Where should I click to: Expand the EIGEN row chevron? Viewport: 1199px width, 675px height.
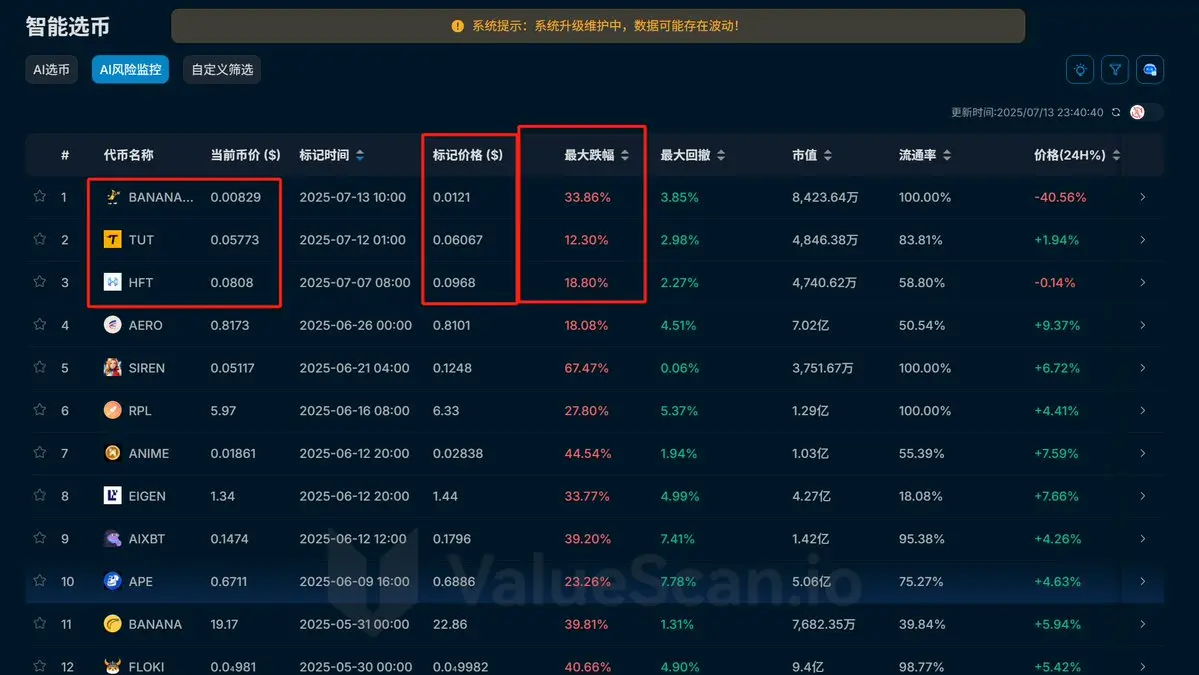pyautogui.click(x=1142, y=496)
